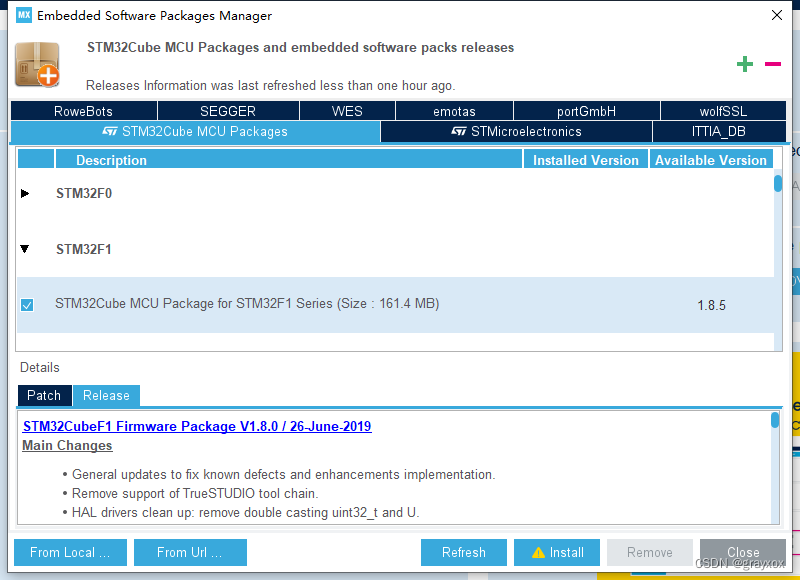Switch to the ITTIA_DB tab
Screen dimensions: 800x580
point(719,132)
